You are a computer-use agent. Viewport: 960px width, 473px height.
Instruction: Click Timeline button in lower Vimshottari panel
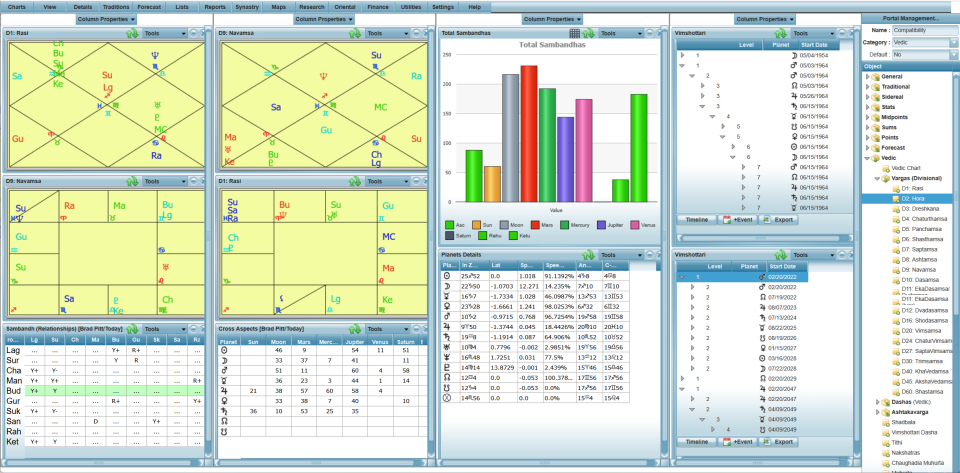point(696,442)
